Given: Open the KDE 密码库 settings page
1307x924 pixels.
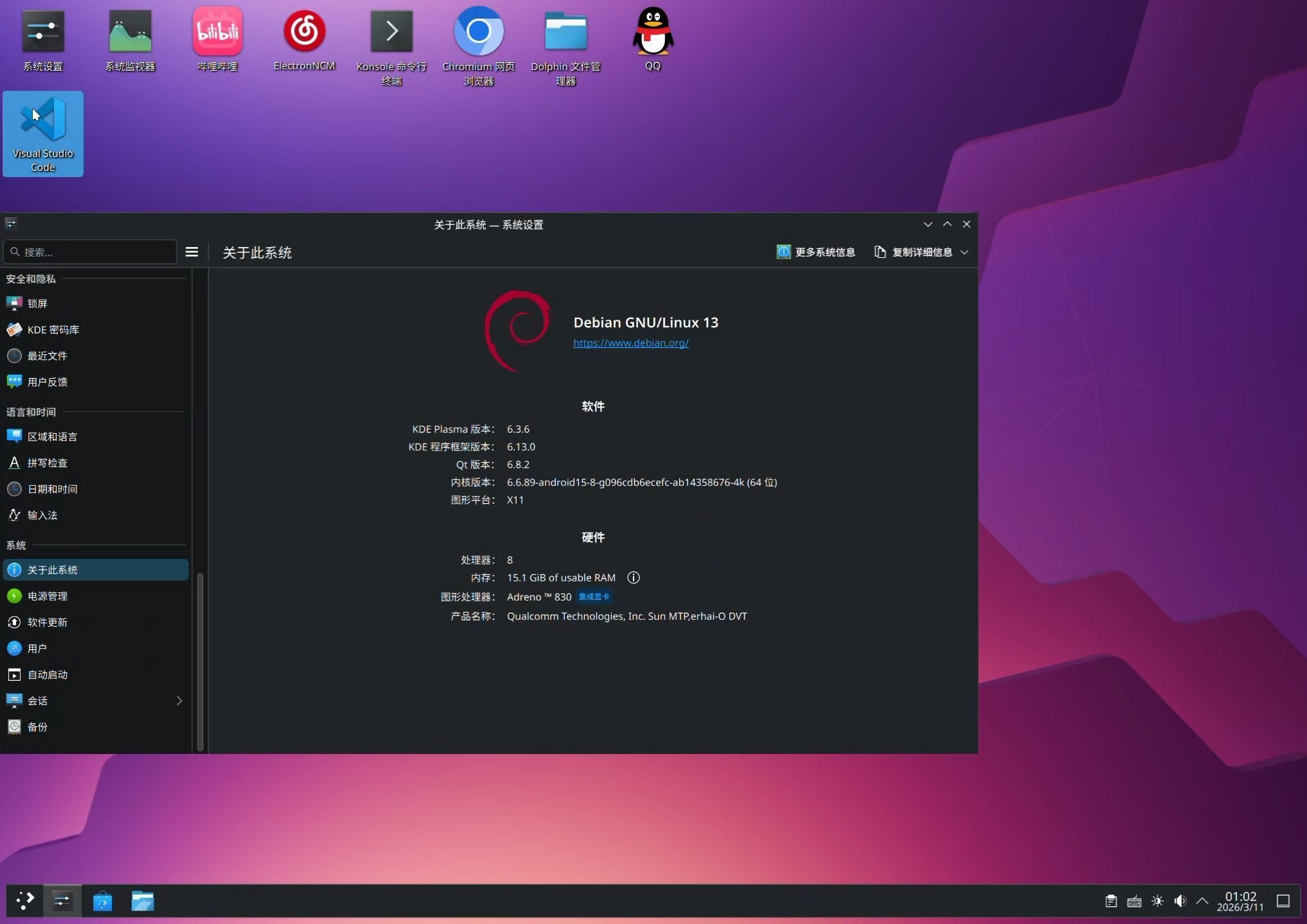Looking at the screenshot, I should [x=96, y=330].
